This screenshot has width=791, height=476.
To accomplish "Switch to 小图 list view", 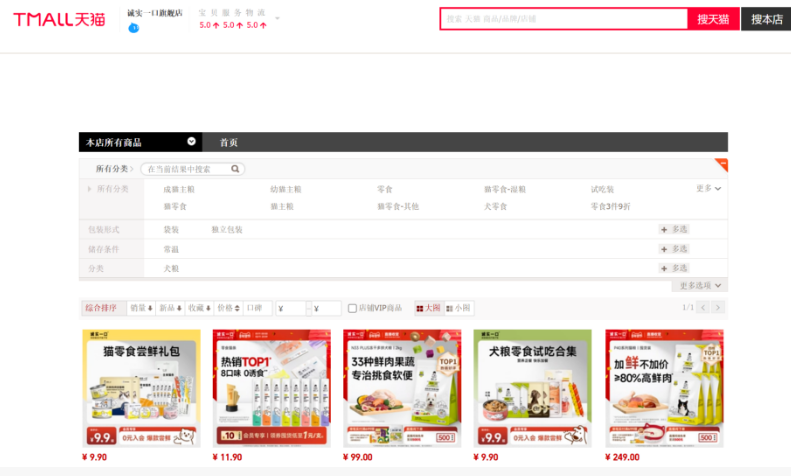I will click(x=458, y=308).
